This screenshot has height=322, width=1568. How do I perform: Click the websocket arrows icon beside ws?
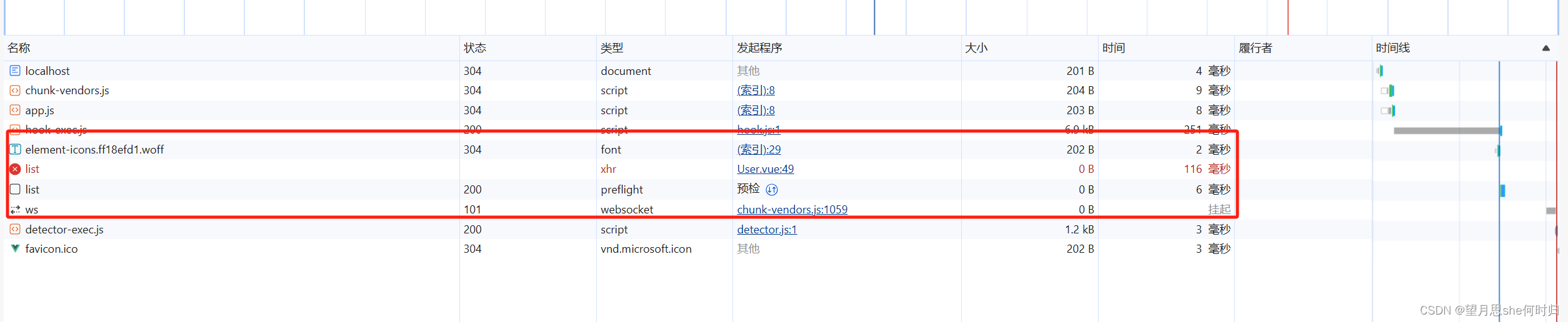(15, 210)
